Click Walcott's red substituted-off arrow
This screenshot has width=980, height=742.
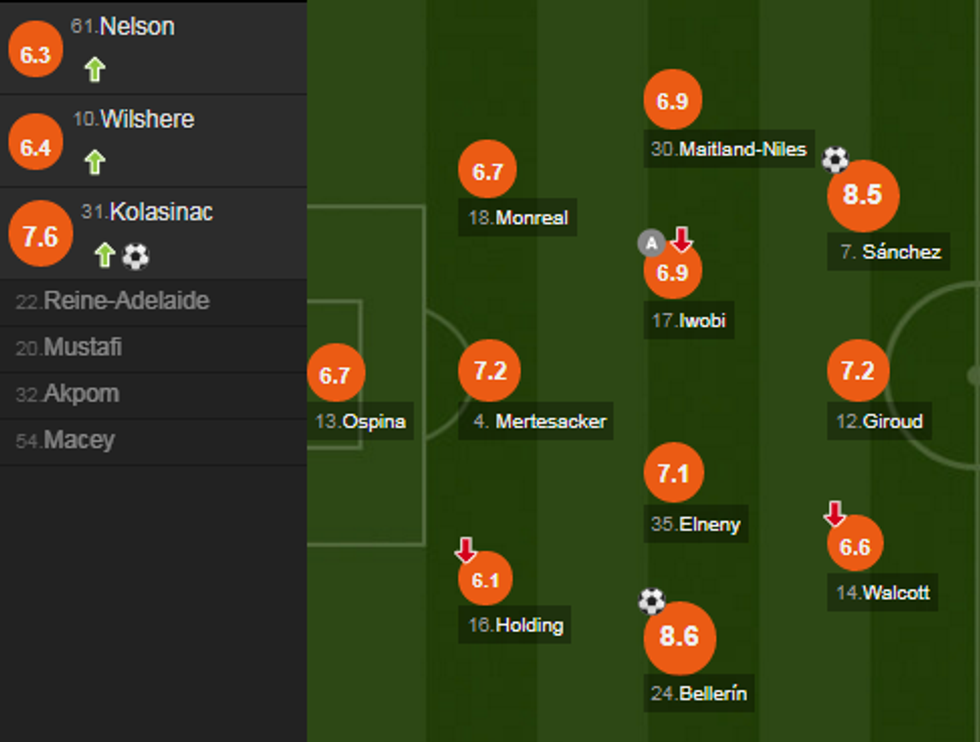click(834, 514)
